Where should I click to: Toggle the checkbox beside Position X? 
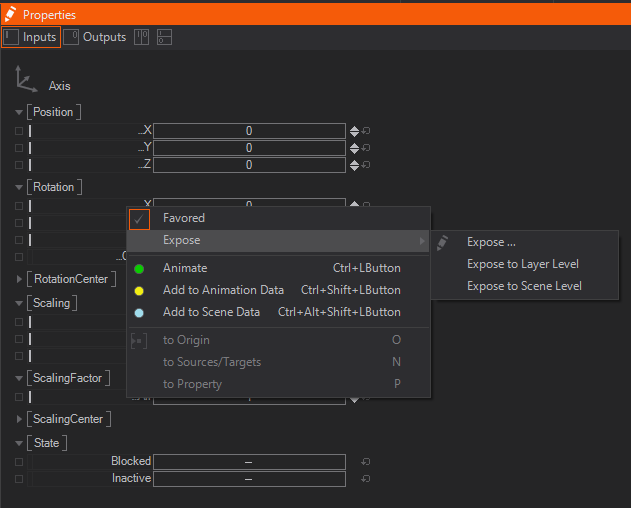(18, 131)
